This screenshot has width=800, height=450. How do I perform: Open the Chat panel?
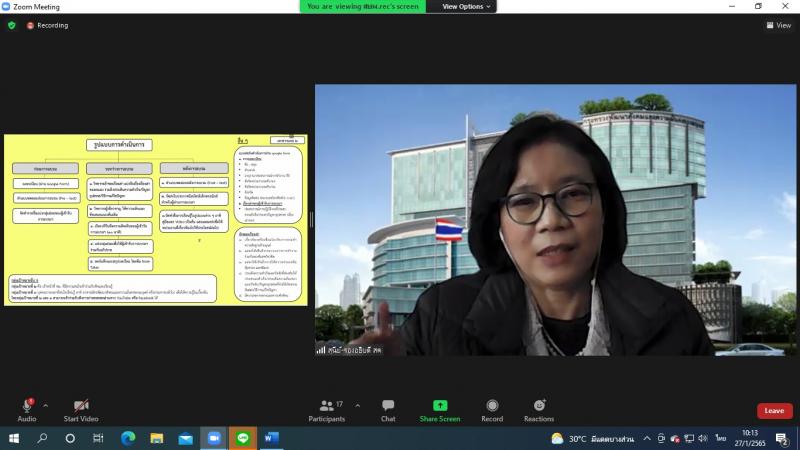388,411
